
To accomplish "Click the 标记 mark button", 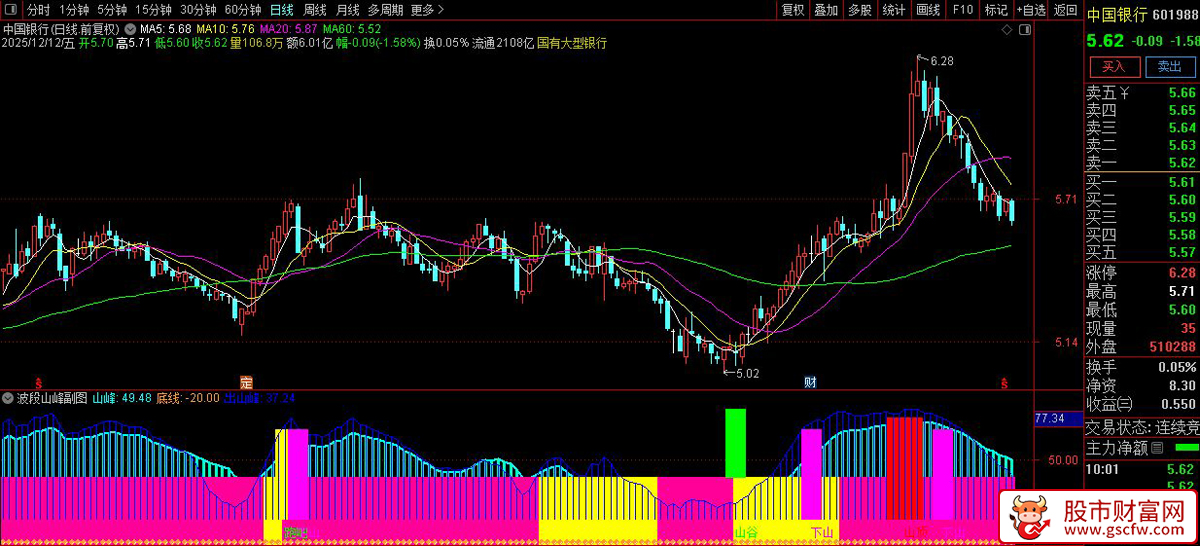I will point(996,10).
